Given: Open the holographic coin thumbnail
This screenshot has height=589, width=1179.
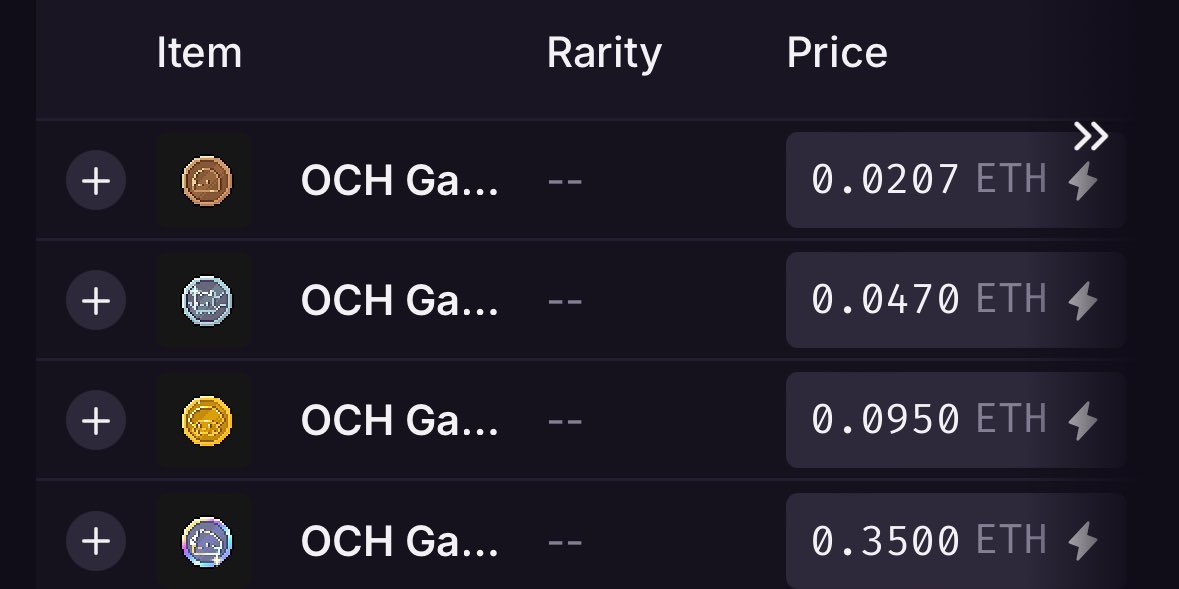Looking at the screenshot, I should pyautogui.click(x=204, y=541).
